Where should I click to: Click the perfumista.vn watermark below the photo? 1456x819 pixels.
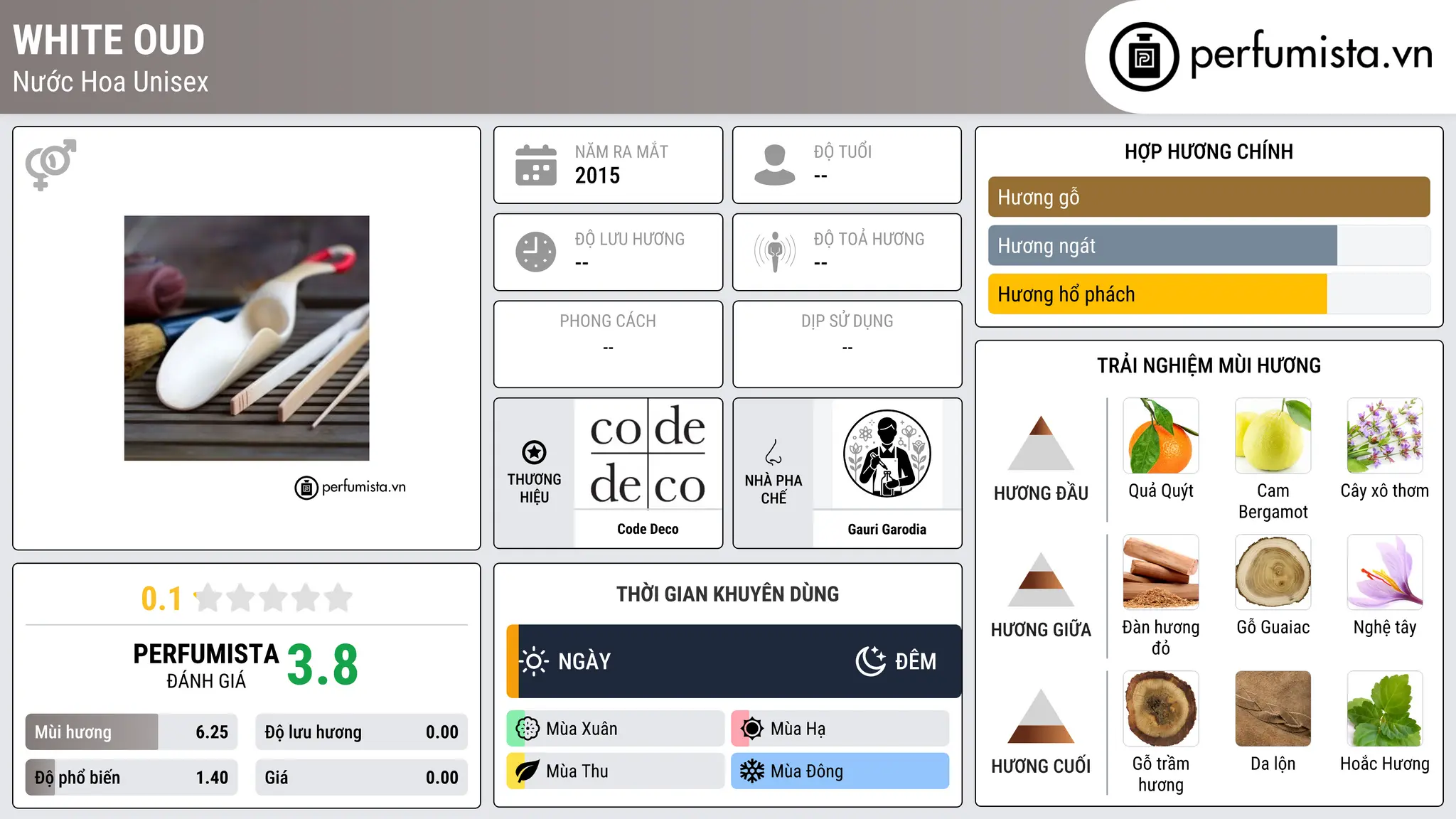[350, 487]
